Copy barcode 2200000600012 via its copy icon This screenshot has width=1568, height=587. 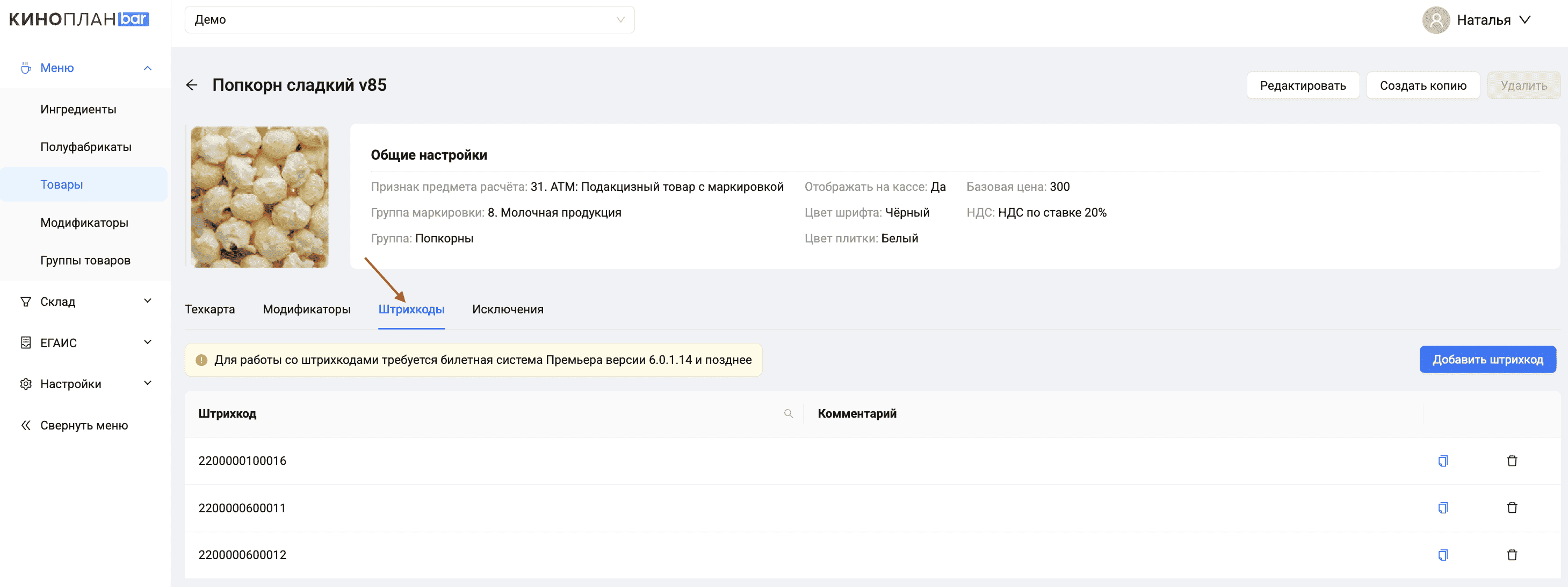pos(1443,555)
